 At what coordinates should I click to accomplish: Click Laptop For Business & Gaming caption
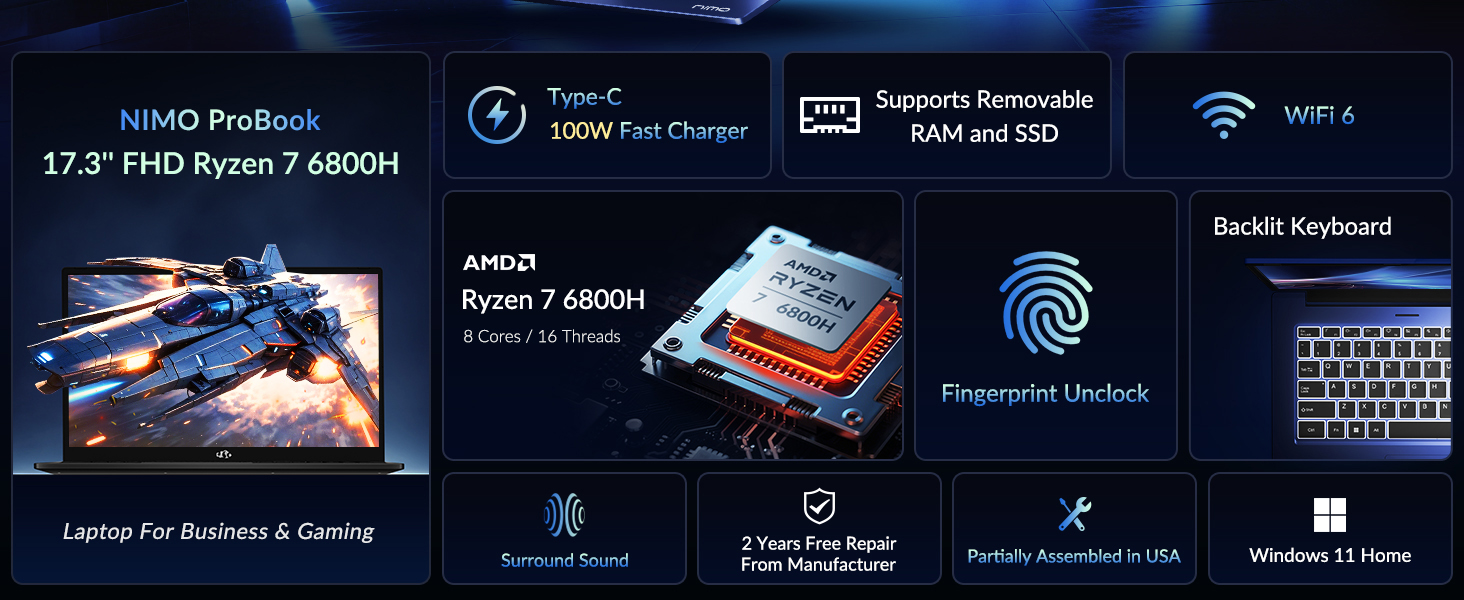219,531
